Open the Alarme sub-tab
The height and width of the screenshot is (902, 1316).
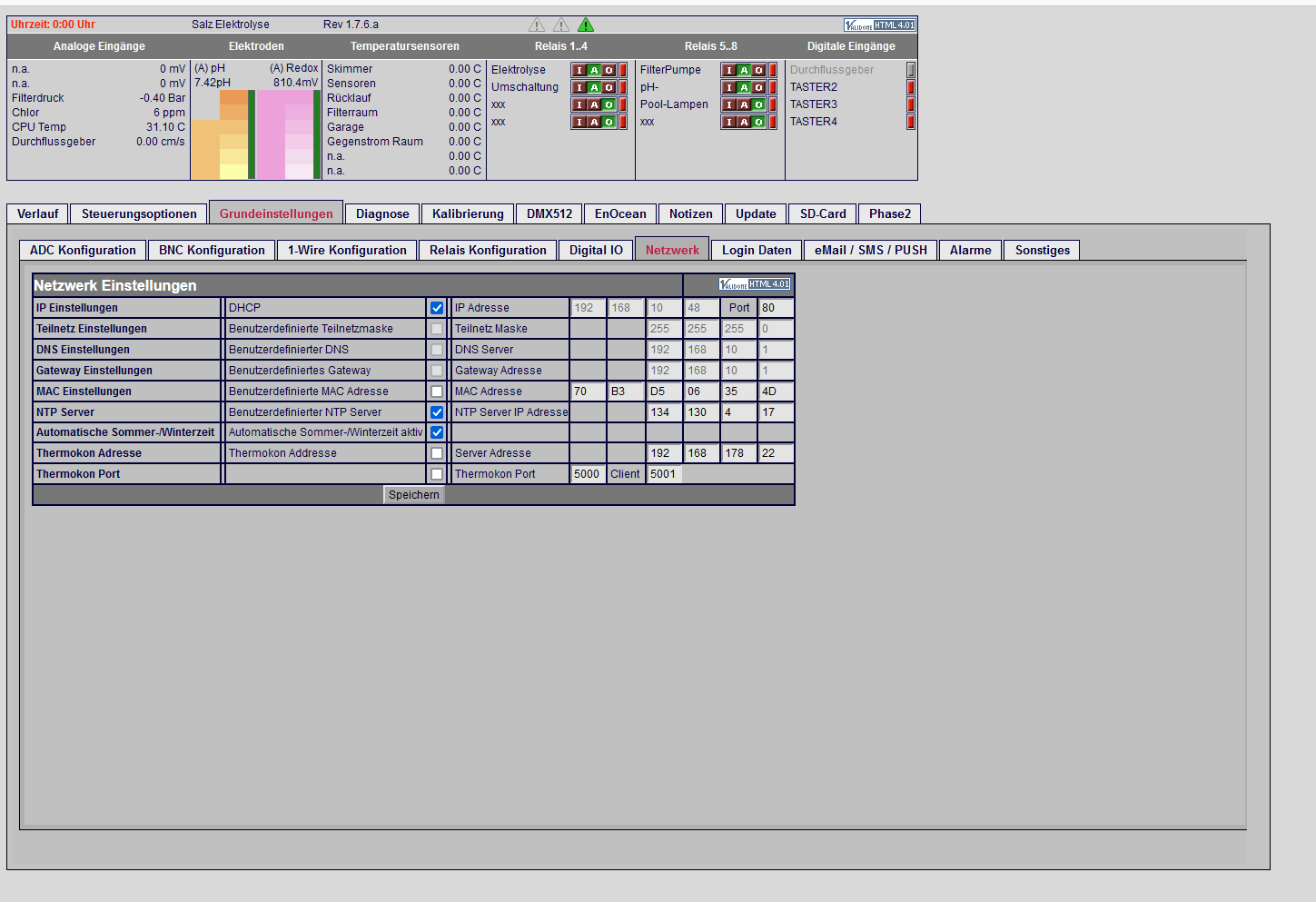pyautogui.click(x=971, y=250)
